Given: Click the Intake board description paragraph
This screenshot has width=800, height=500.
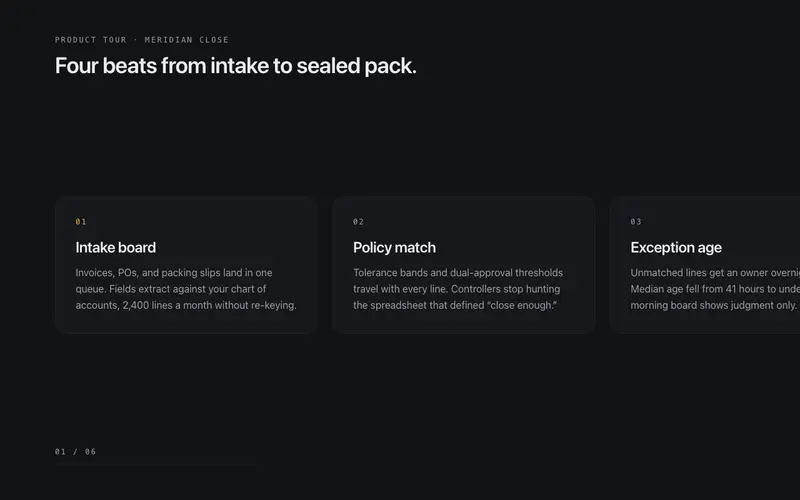Looking at the screenshot, I should point(186,289).
